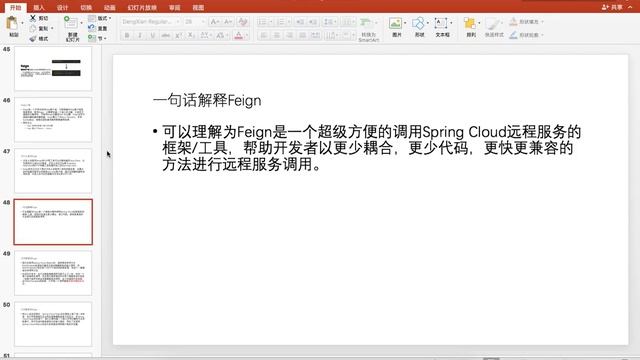This screenshot has width=640, height=360.
Task: Open the Section (节) dropdown
Action: (x=98, y=38)
